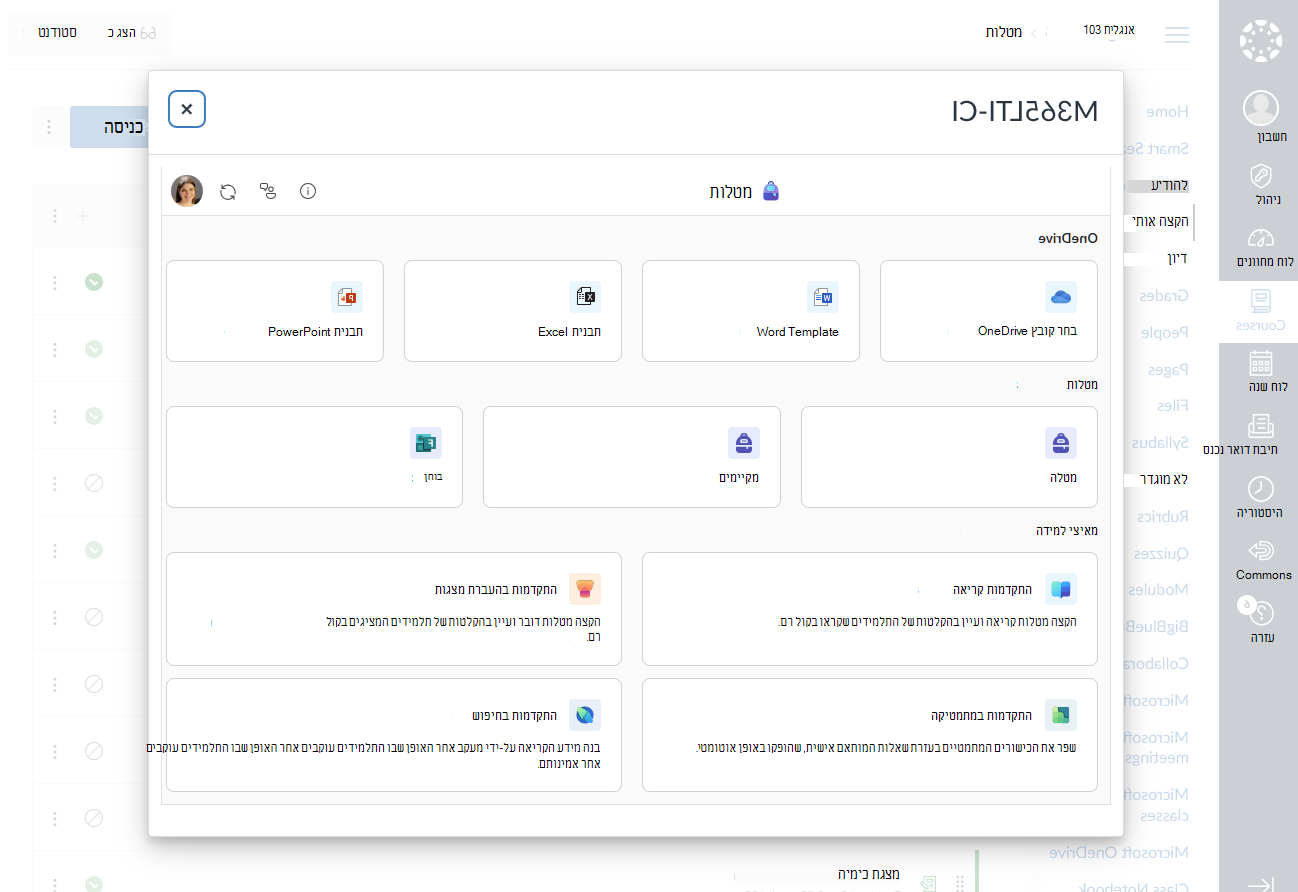Open דיון in the course menu
This screenshot has width=1298, height=892.
click(x=1178, y=259)
